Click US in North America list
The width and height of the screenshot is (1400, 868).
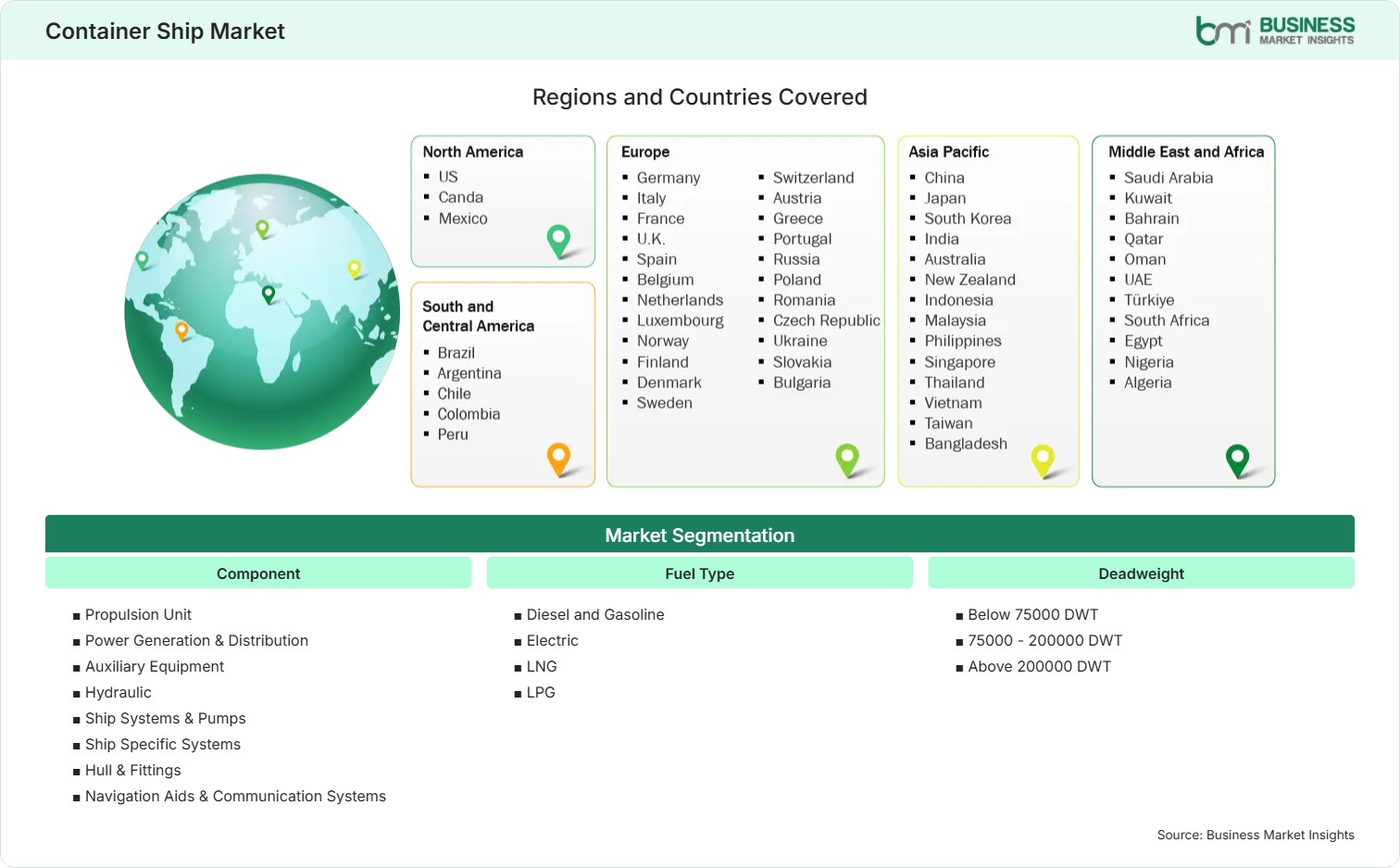(448, 177)
